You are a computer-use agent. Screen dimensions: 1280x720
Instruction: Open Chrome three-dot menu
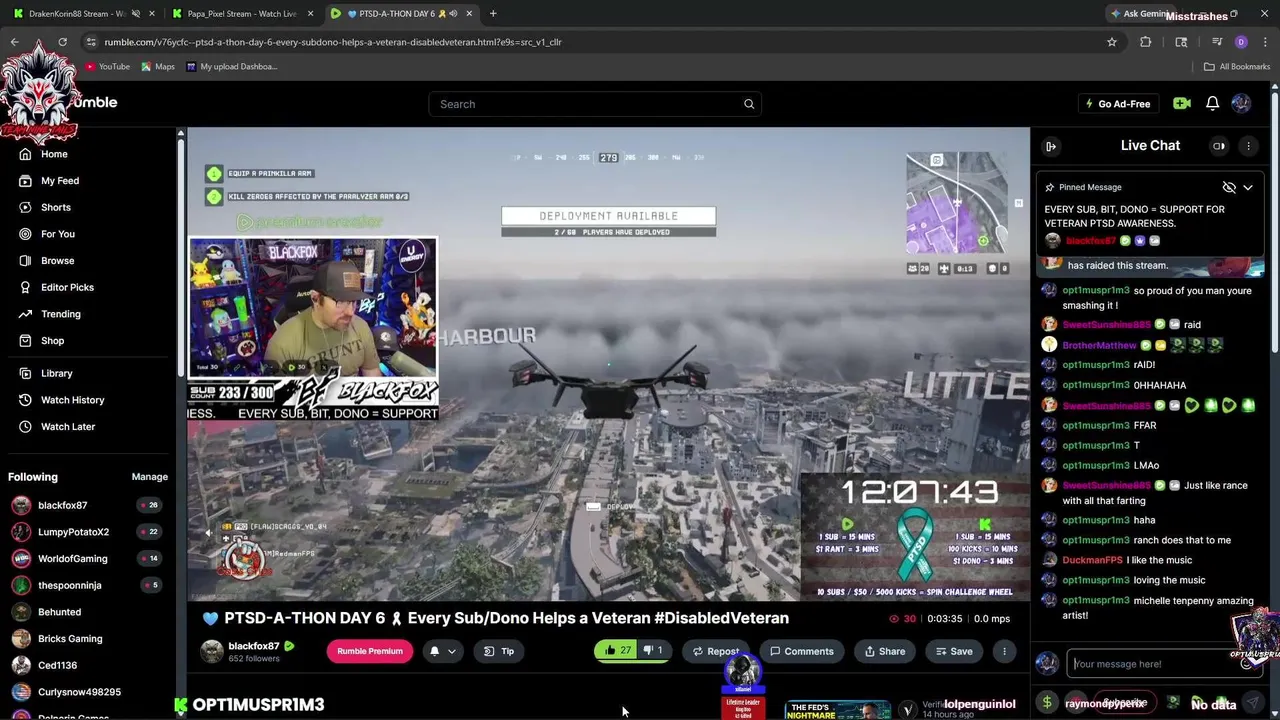(1263, 42)
